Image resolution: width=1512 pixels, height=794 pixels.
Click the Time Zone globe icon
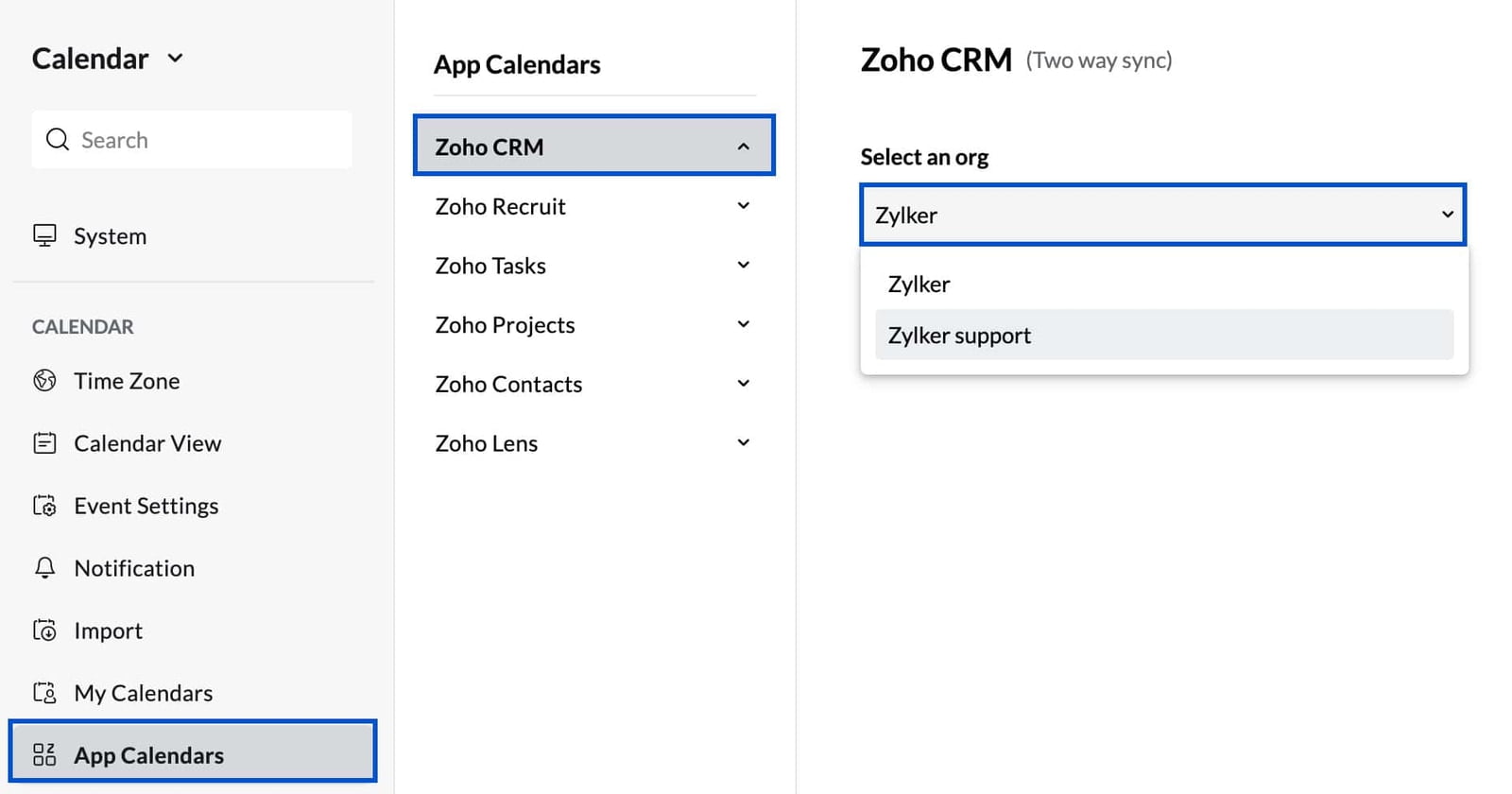pyautogui.click(x=44, y=380)
